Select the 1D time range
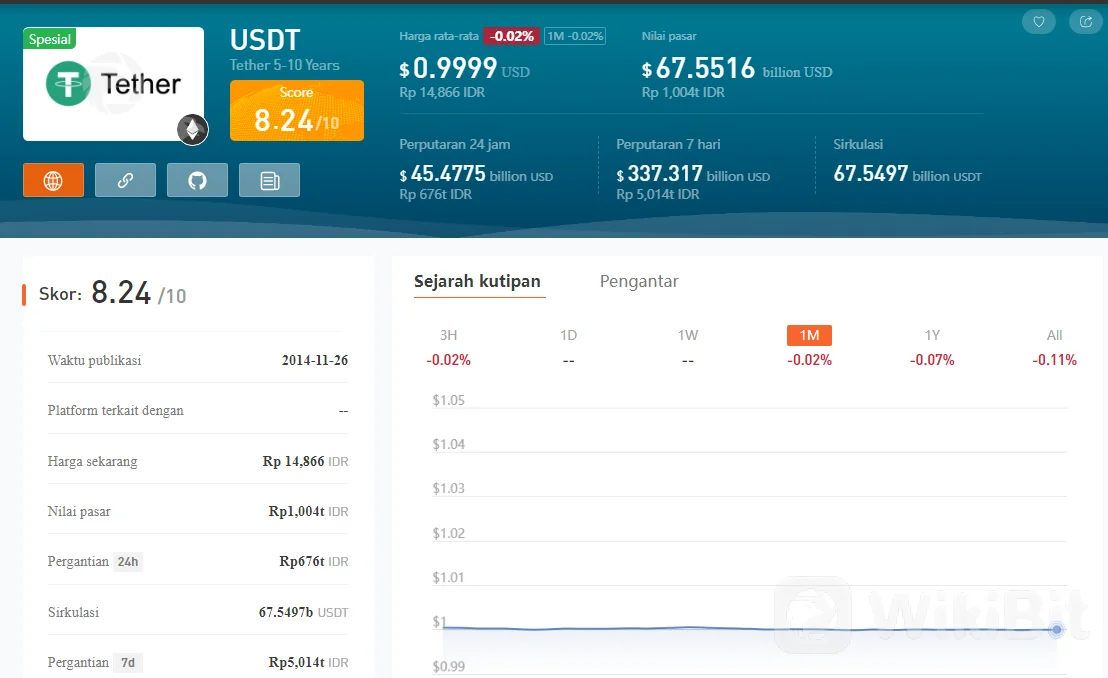Screen dimensions: 1108x678 coord(568,335)
